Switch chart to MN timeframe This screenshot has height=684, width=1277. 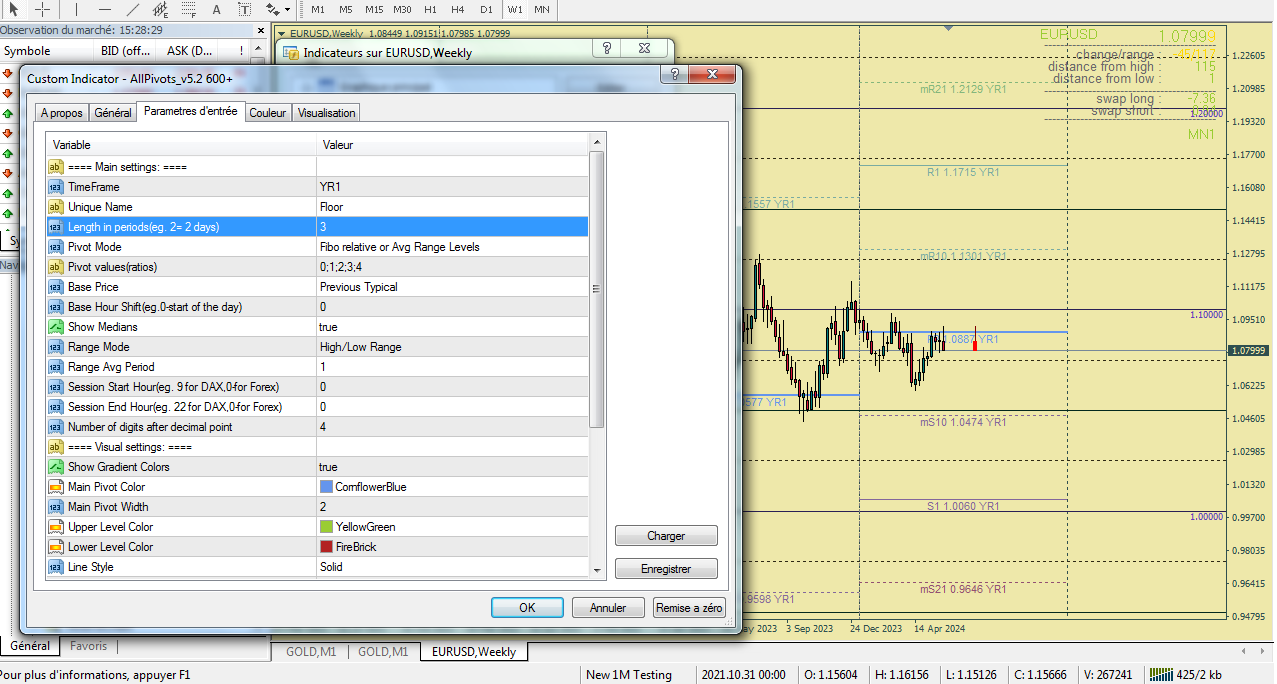(x=541, y=9)
